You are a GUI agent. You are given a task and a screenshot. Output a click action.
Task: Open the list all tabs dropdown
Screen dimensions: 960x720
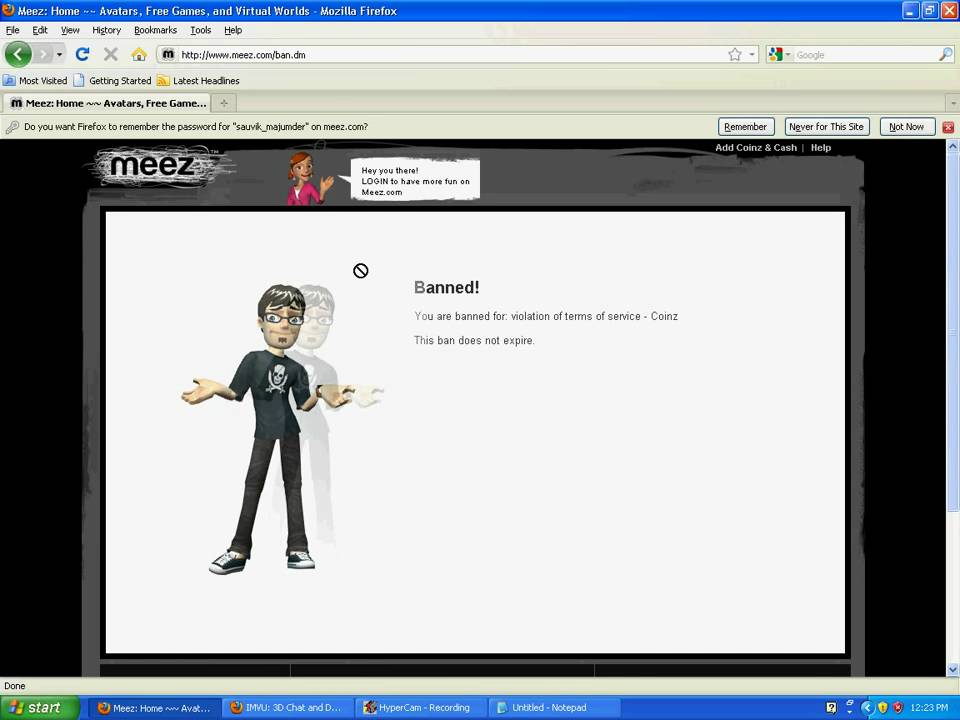[952, 103]
